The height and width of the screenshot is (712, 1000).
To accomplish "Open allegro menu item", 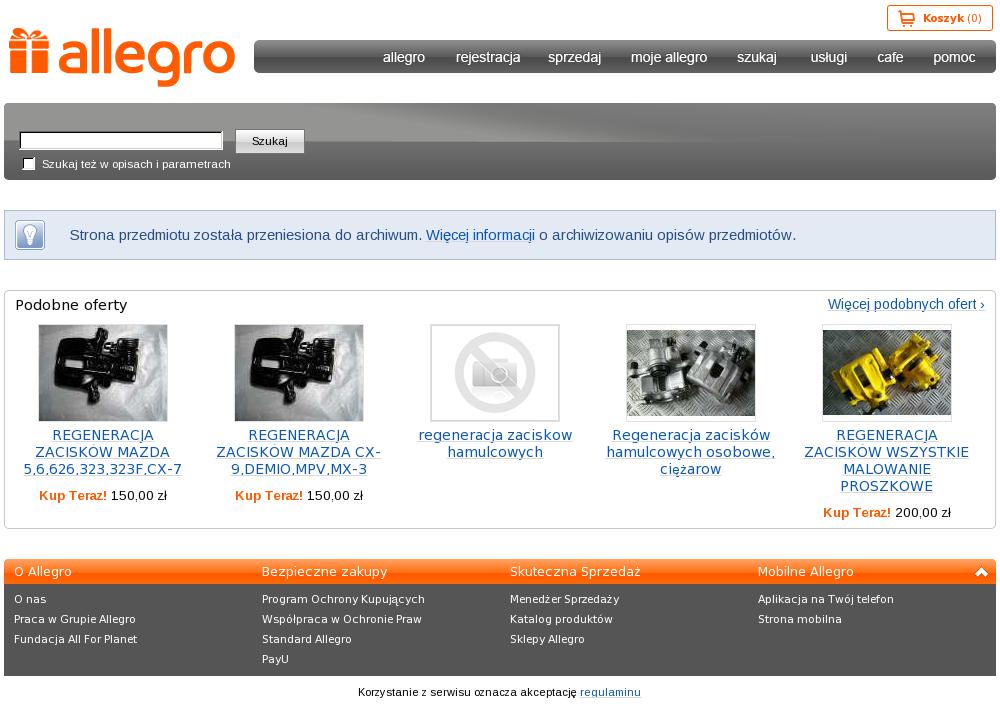I will point(404,57).
